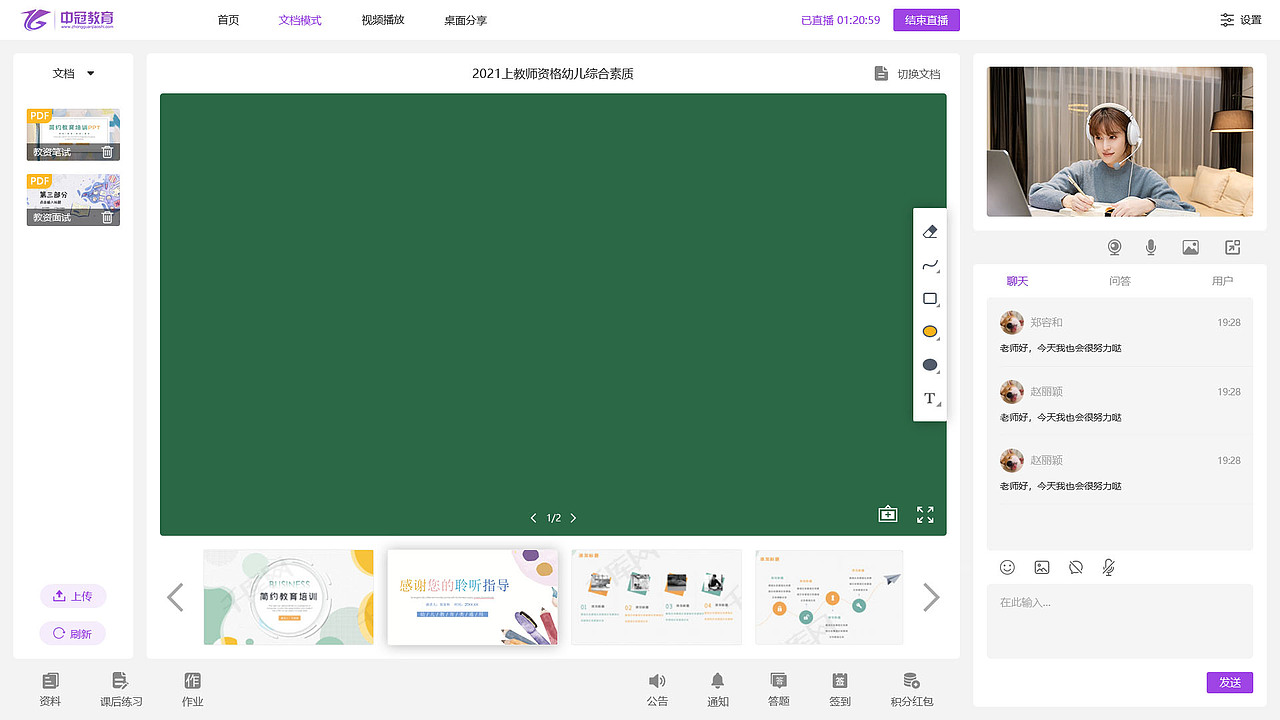
Task: Click the 结束直播 end live button
Action: coord(925,18)
